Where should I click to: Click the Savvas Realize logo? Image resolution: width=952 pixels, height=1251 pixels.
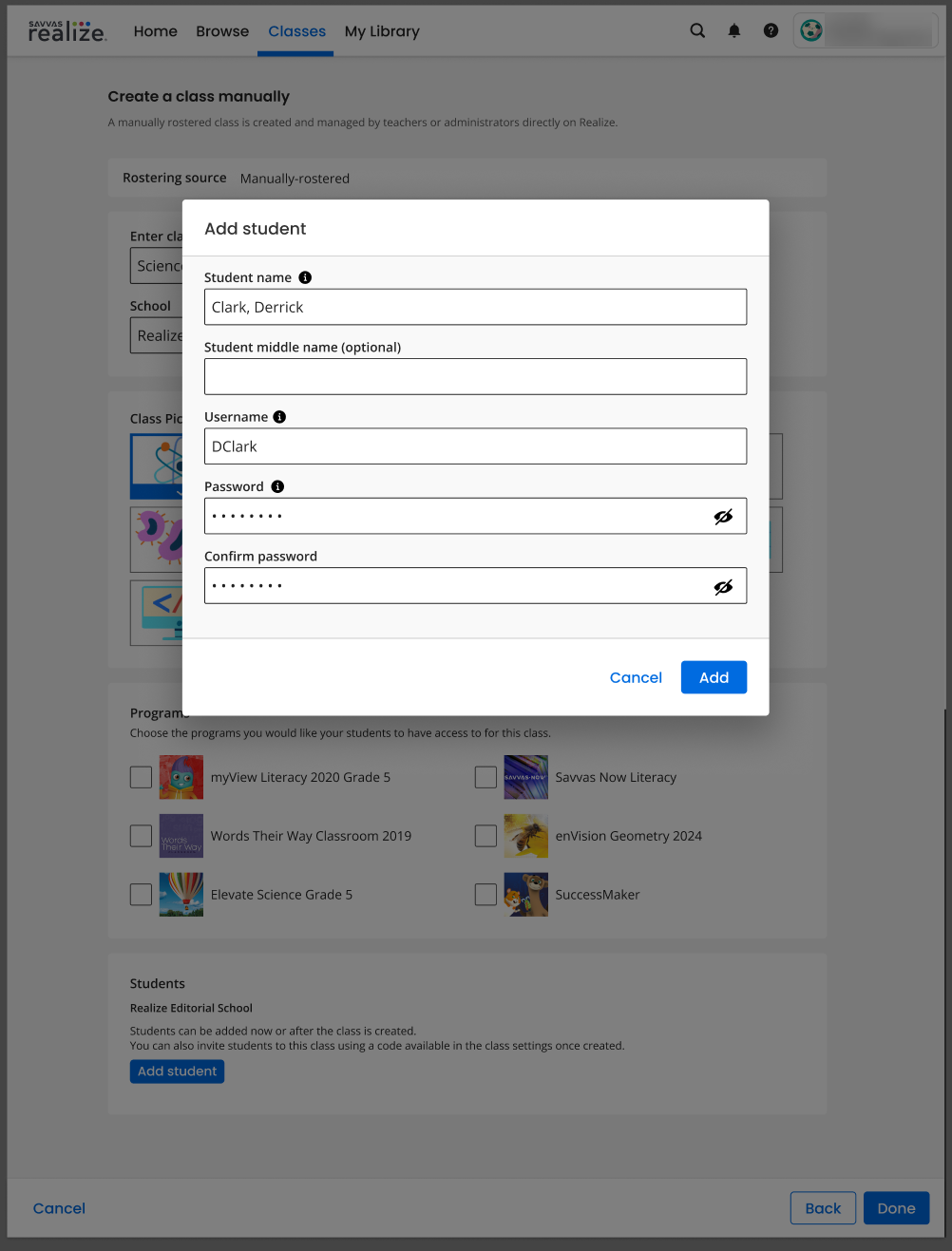pos(67,30)
